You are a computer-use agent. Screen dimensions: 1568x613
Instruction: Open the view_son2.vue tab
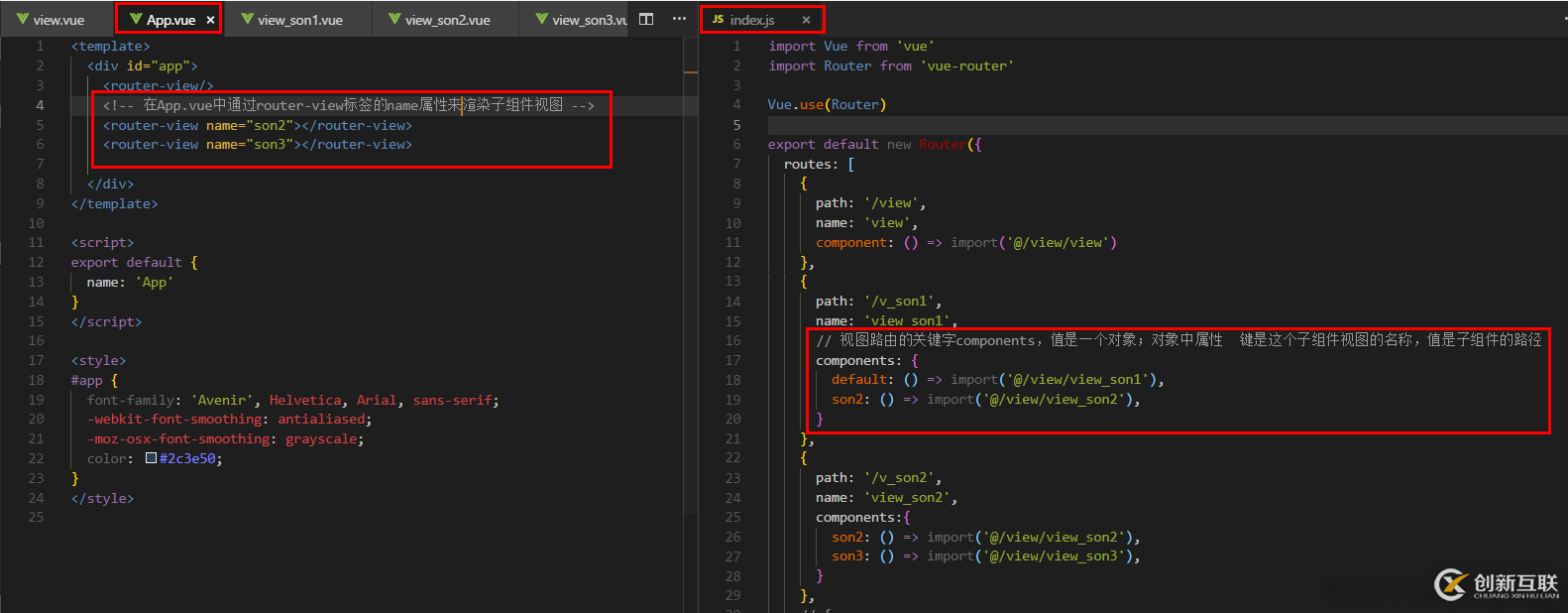(446, 20)
